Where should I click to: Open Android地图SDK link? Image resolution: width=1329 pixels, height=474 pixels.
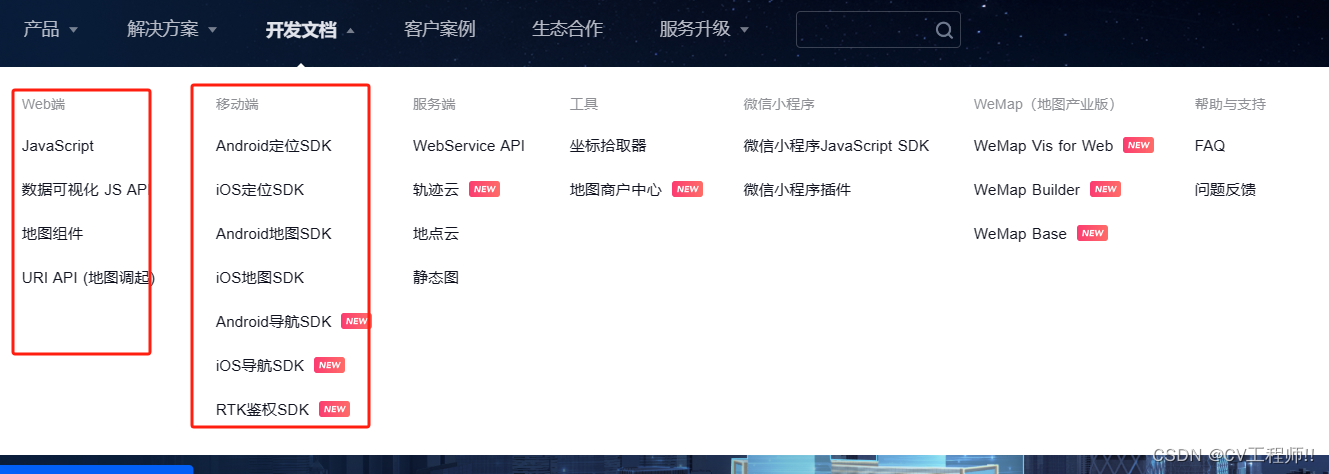click(x=274, y=234)
